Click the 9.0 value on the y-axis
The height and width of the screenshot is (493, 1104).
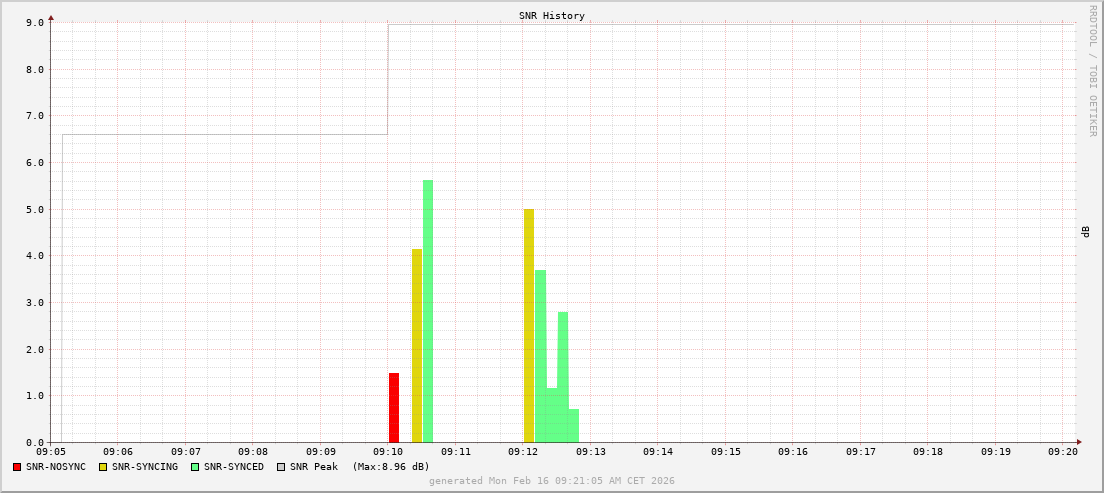click(x=34, y=23)
